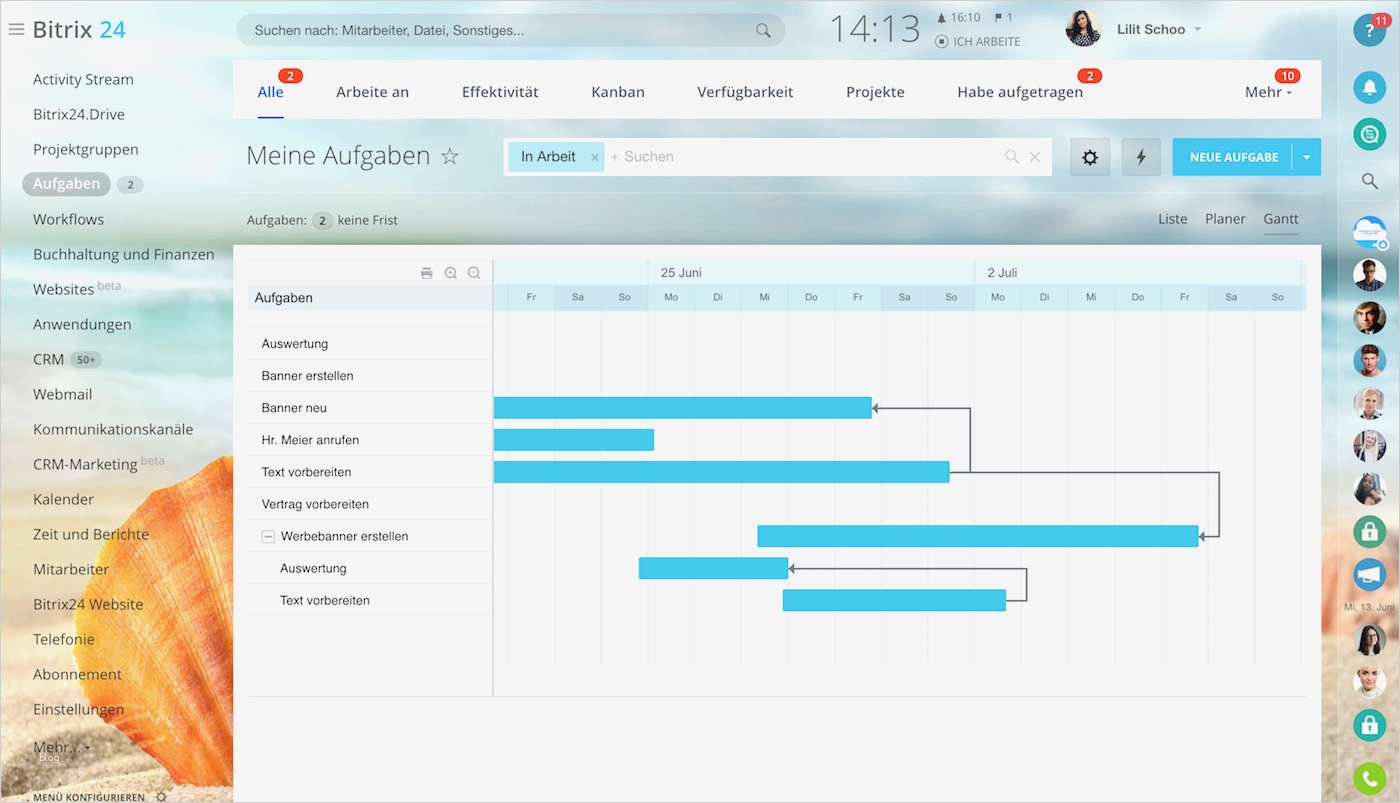Switch to Liste view
The width and height of the screenshot is (1400, 803).
pyautogui.click(x=1173, y=219)
